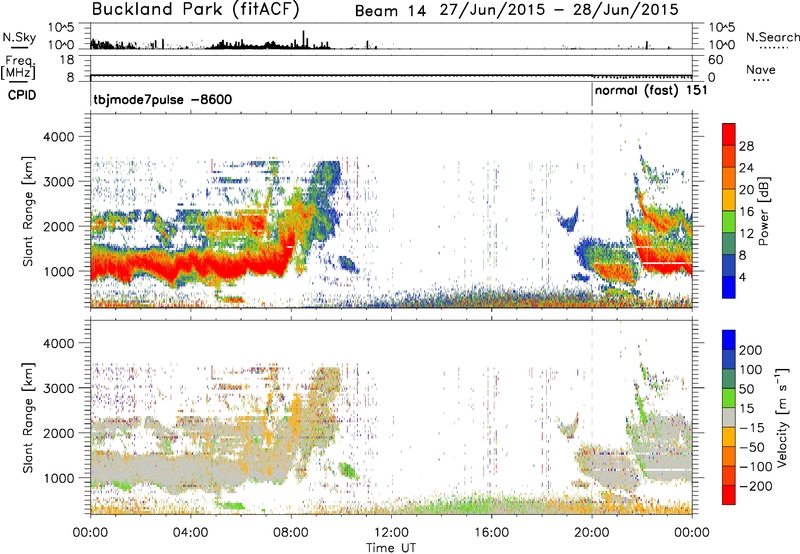Click the gray band of the Velocity colorbar

(729, 417)
